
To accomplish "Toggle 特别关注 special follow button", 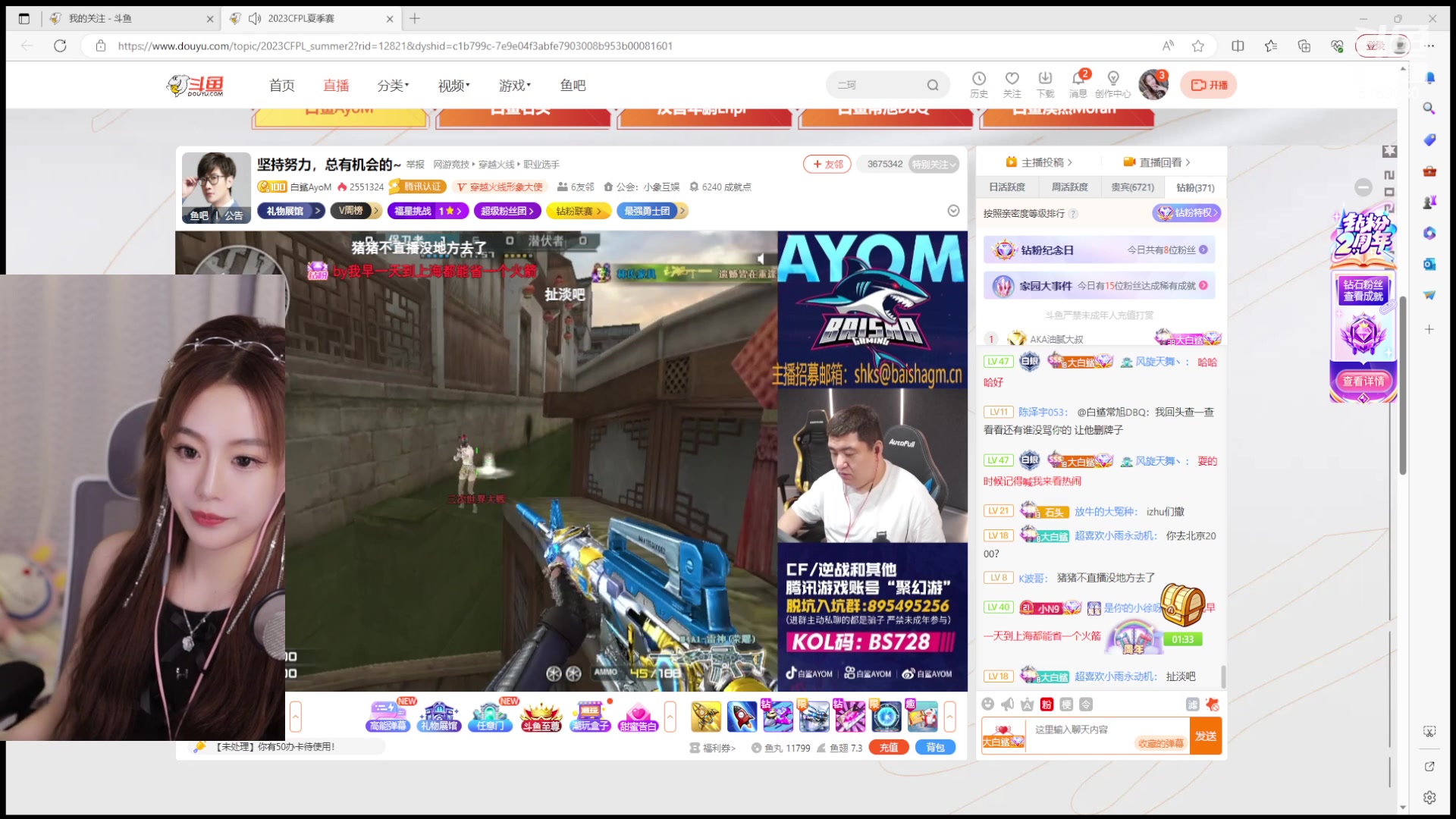I will (934, 164).
